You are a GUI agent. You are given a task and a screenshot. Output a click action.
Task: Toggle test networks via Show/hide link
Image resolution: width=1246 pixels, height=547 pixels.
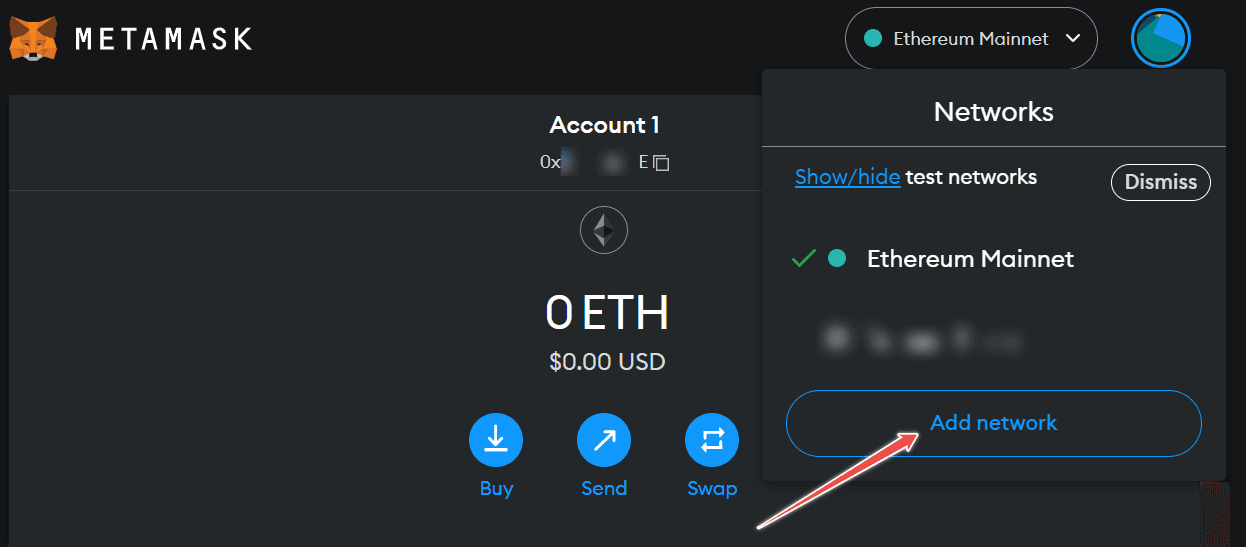[847, 178]
